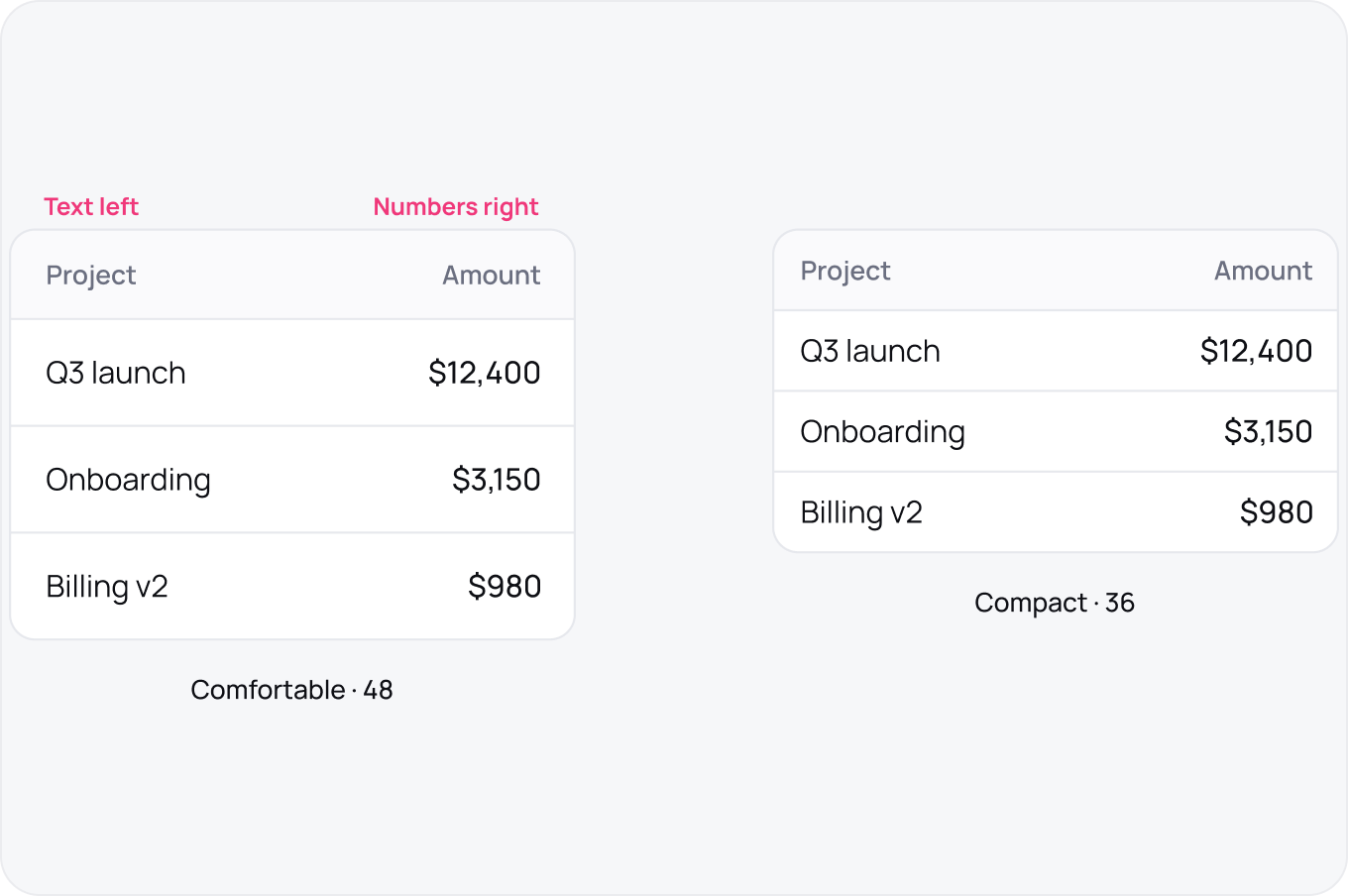Select Billing v2 row in comfortable table
The width and height of the screenshot is (1348, 896).
pyautogui.click(x=292, y=587)
